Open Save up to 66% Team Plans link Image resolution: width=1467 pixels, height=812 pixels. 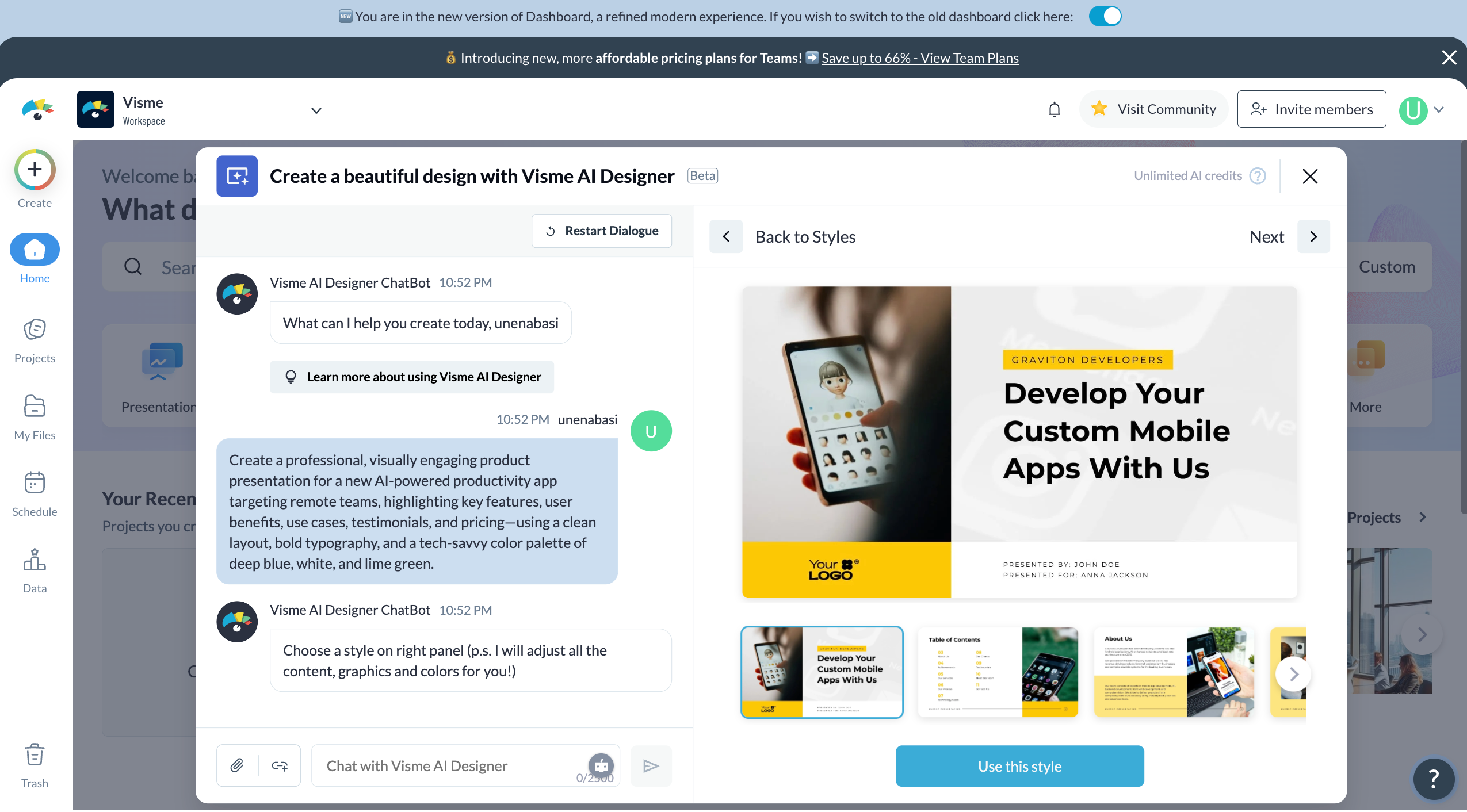coord(920,58)
